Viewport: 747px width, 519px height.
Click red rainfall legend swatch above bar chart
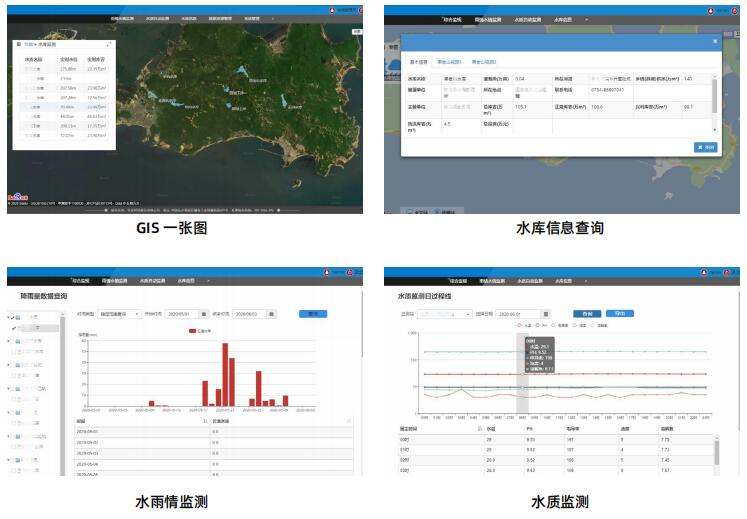[x=194, y=329]
